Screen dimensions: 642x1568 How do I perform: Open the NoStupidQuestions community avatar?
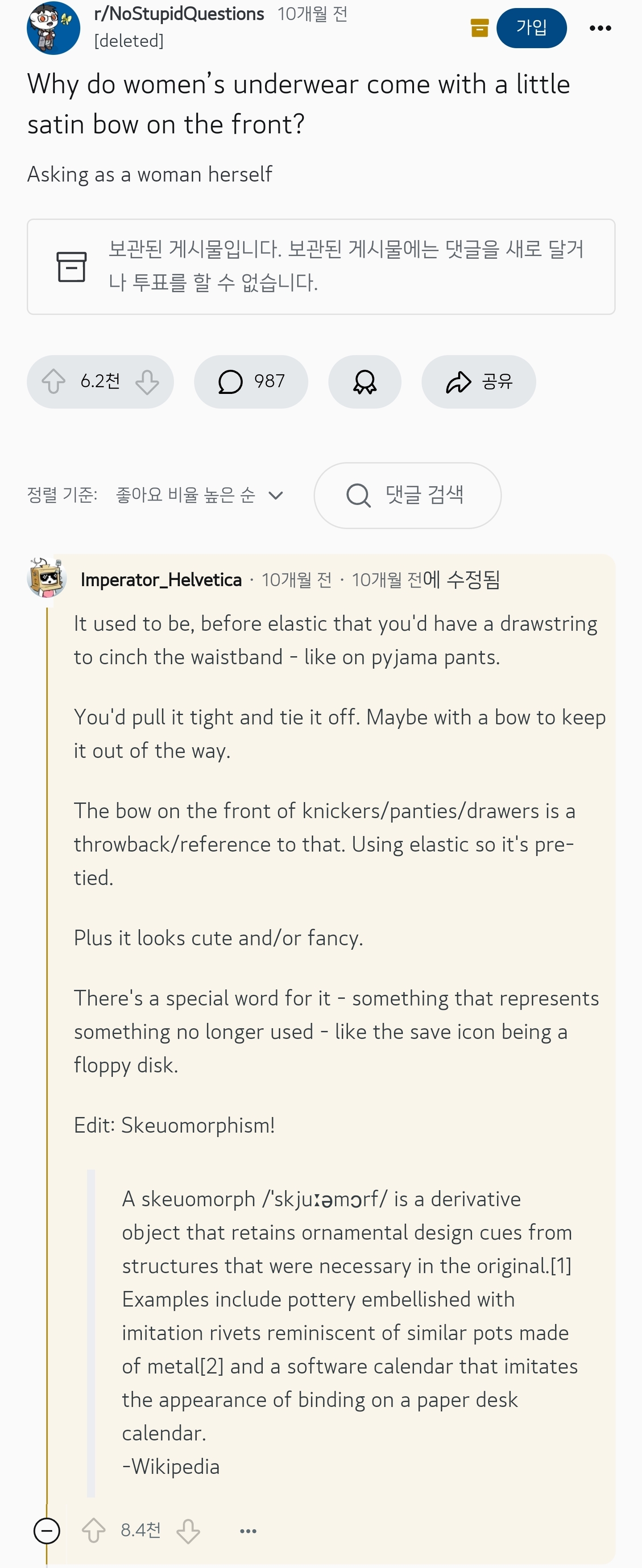click(54, 28)
